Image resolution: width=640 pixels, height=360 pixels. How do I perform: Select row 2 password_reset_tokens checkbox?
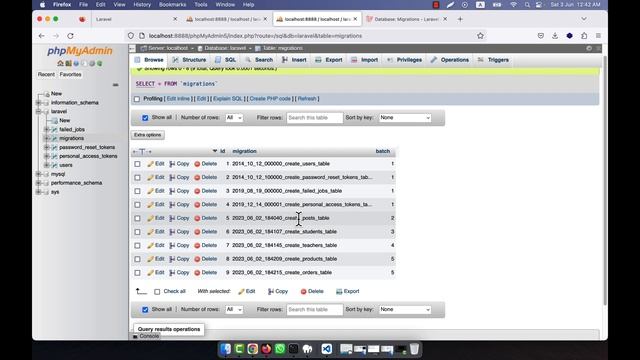coord(137,178)
